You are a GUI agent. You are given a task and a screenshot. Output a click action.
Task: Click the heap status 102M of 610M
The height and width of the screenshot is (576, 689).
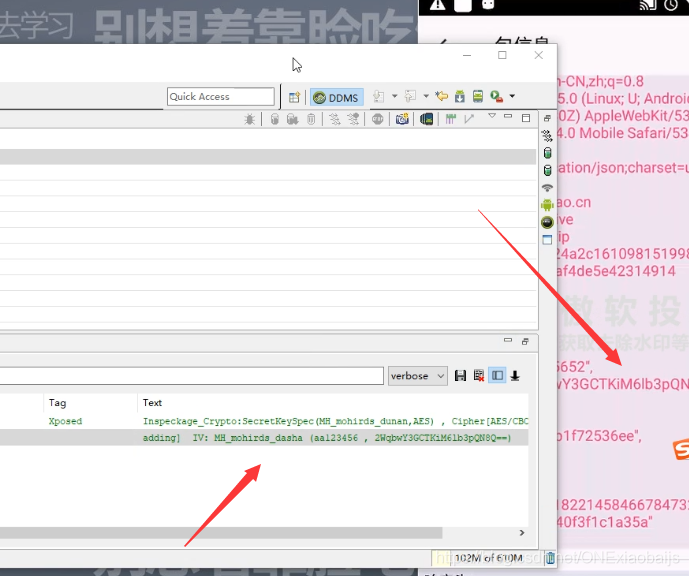tap(489, 558)
